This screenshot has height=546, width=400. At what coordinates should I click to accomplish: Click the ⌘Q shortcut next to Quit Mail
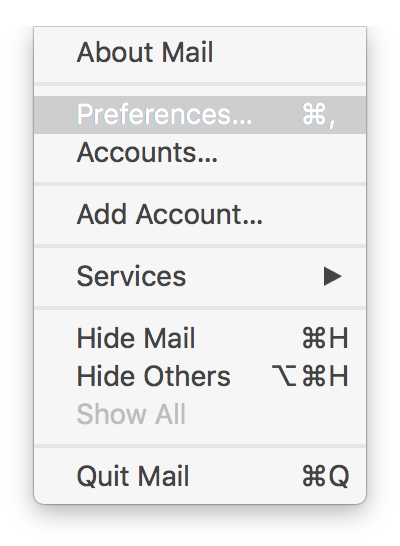(x=326, y=476)
